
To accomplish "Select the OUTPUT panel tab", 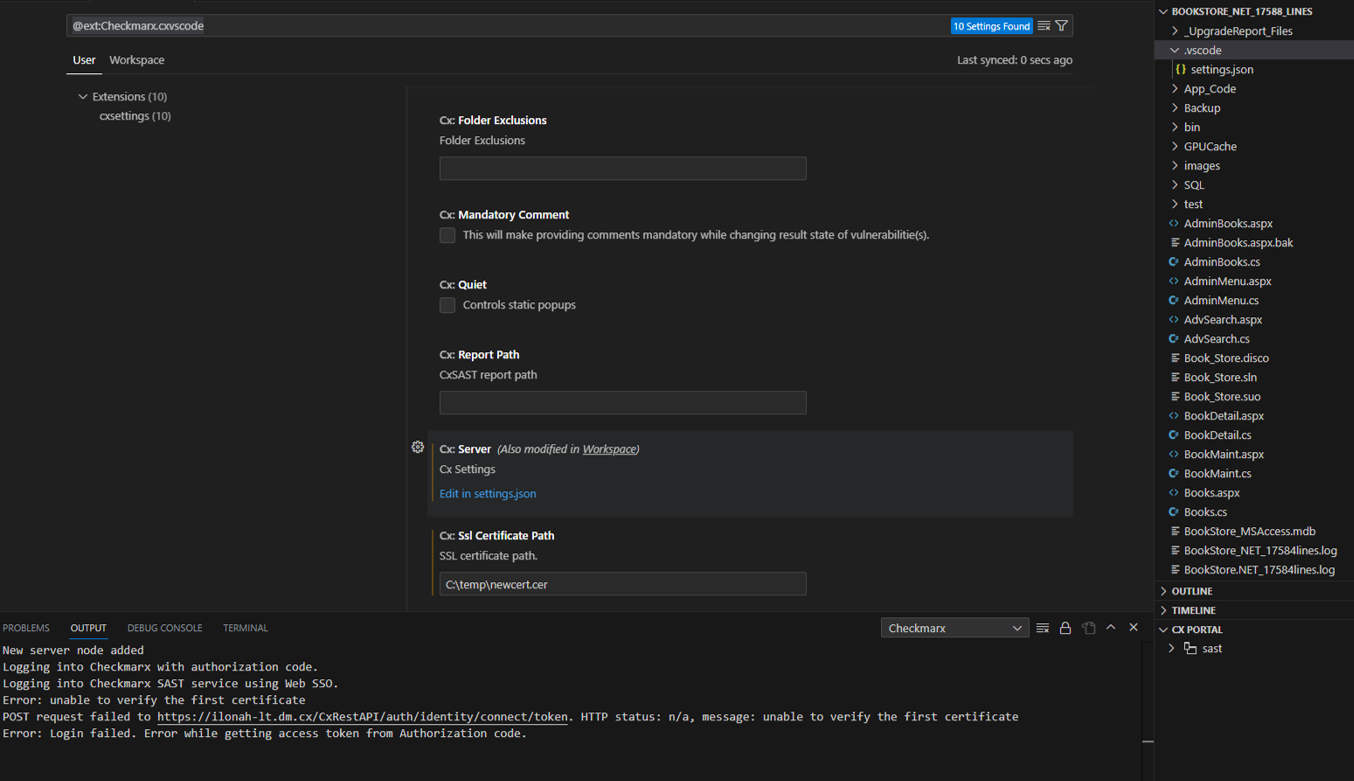I will [88, 628].
